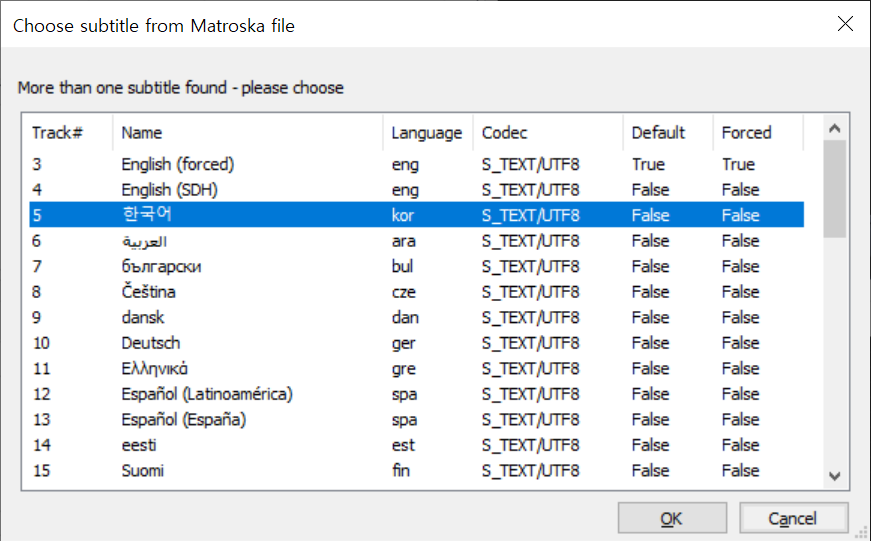Click Forced 'False' in track 11 row
The width and height of the screenshot is (871, 541).
tap(740, 369)
